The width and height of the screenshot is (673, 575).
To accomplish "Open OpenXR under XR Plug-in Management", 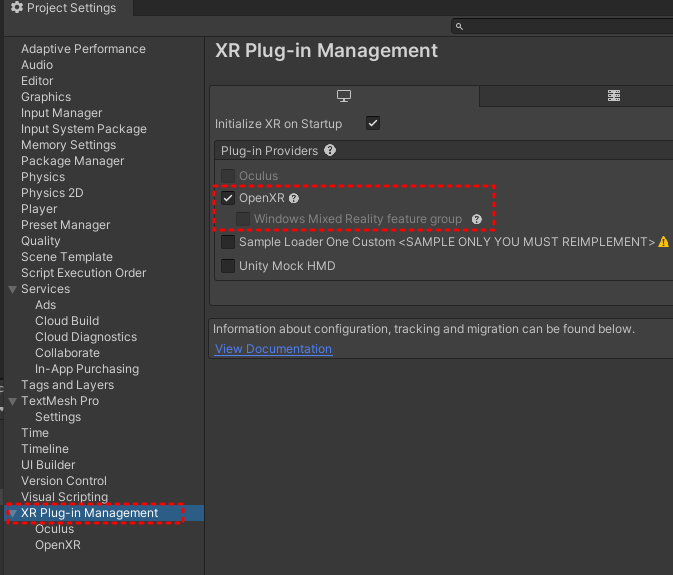I will tap(58, 545).
